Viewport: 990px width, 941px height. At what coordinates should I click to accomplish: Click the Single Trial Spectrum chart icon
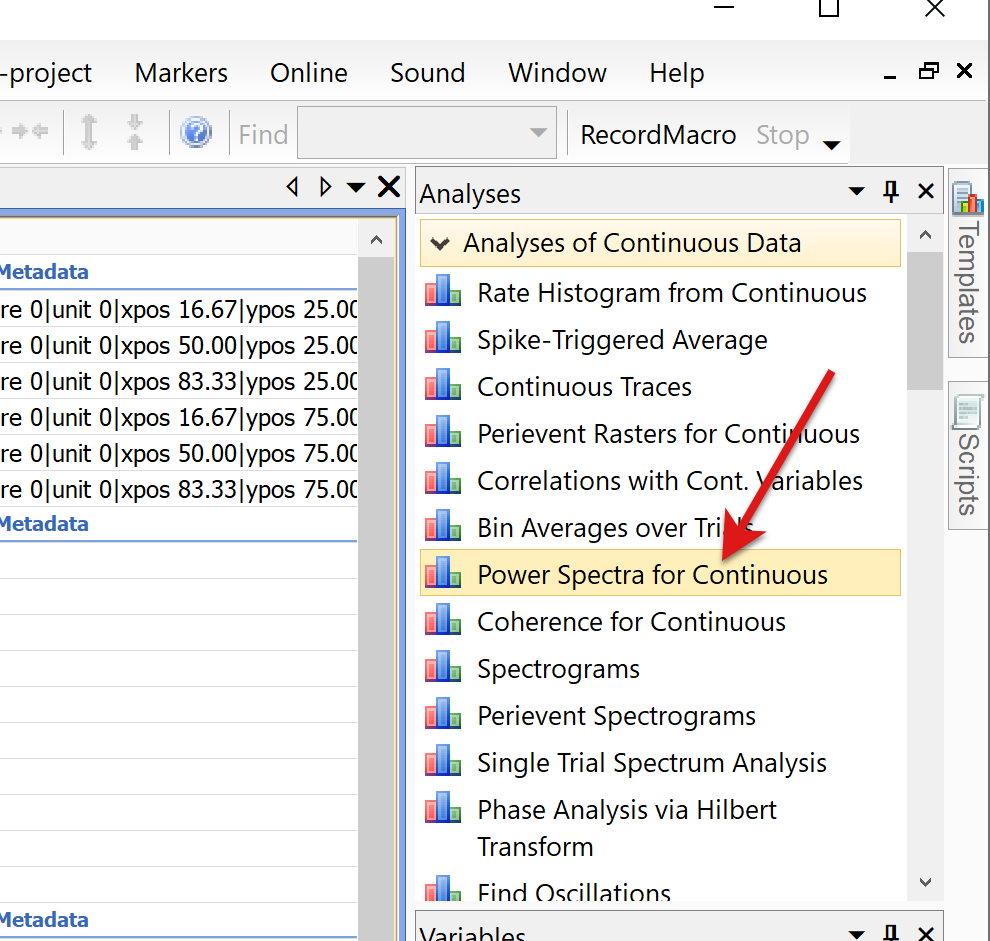click(x=443, y=760)
